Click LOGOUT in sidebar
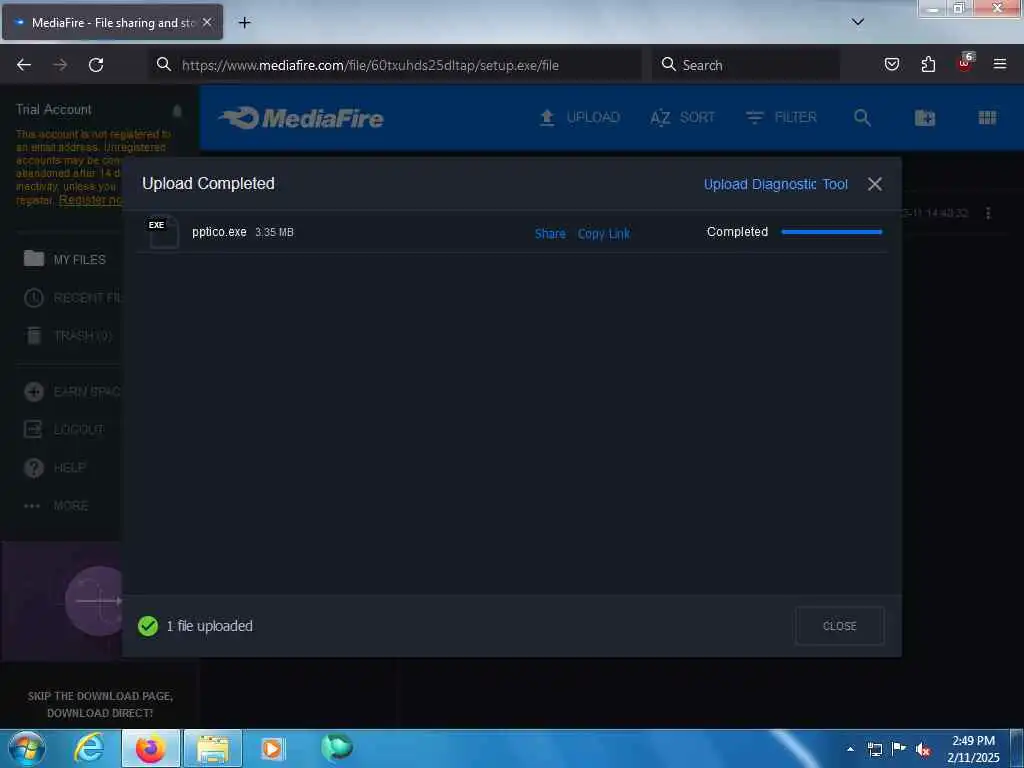Image resolution: width=1024 pixels, height=768 pixels. 64,429
